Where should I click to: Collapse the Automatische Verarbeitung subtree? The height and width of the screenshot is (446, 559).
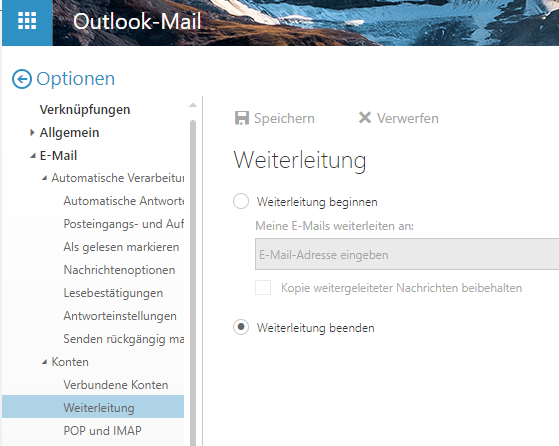point(44,178)
